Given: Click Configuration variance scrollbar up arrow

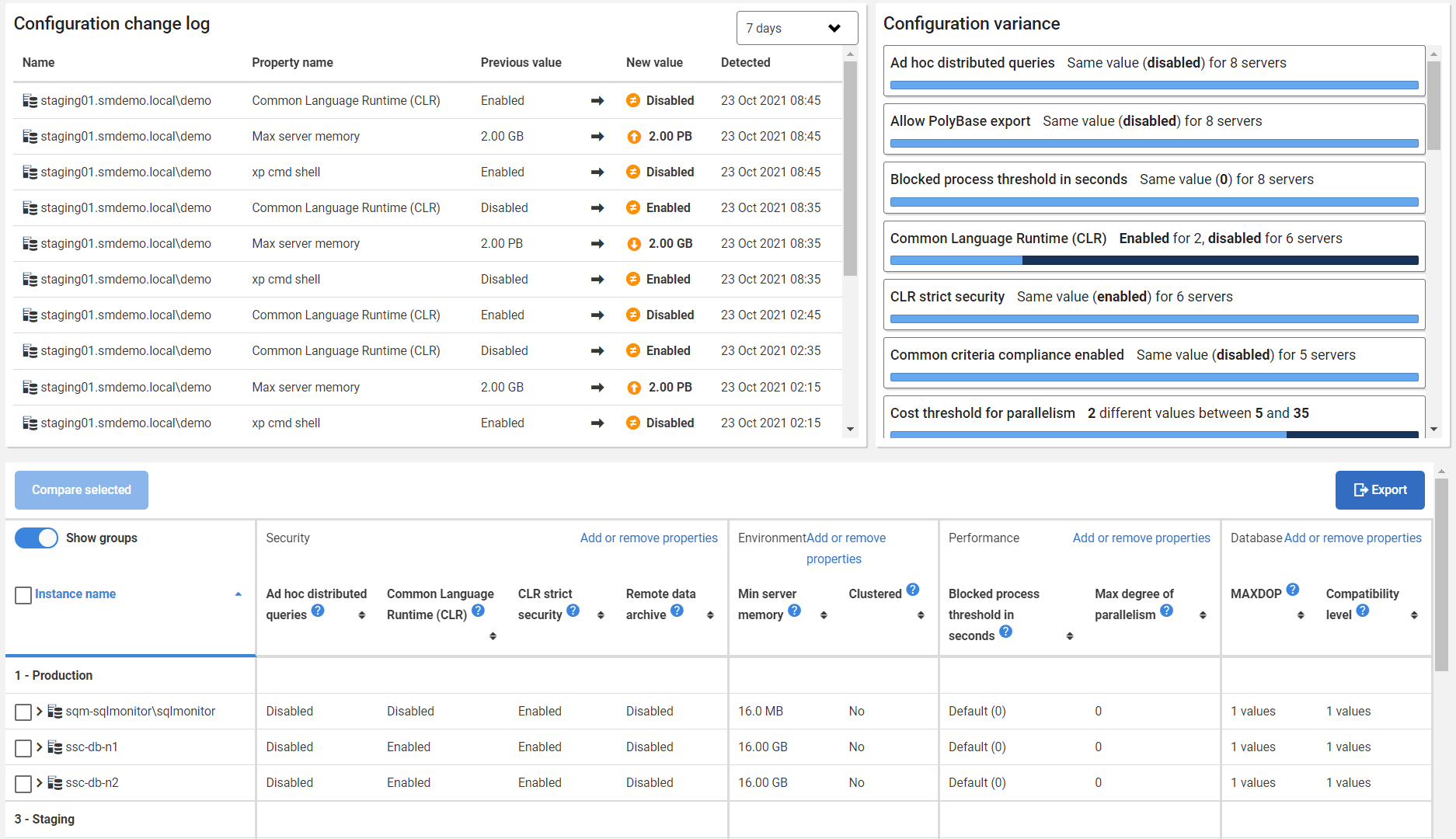Looking at the screenshot, I should 1434,54.
